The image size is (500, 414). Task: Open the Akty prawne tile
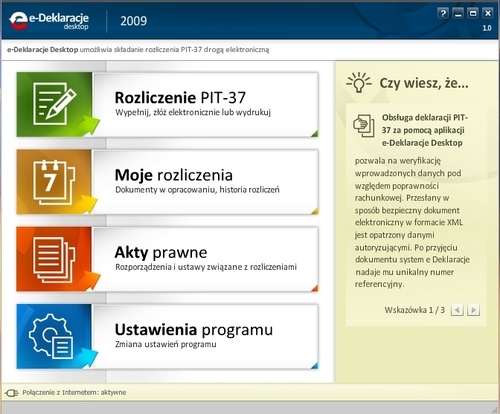tap(167, 259)
